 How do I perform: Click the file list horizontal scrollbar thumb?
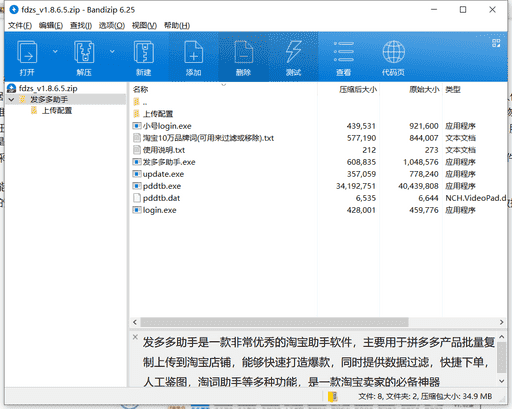274,322
